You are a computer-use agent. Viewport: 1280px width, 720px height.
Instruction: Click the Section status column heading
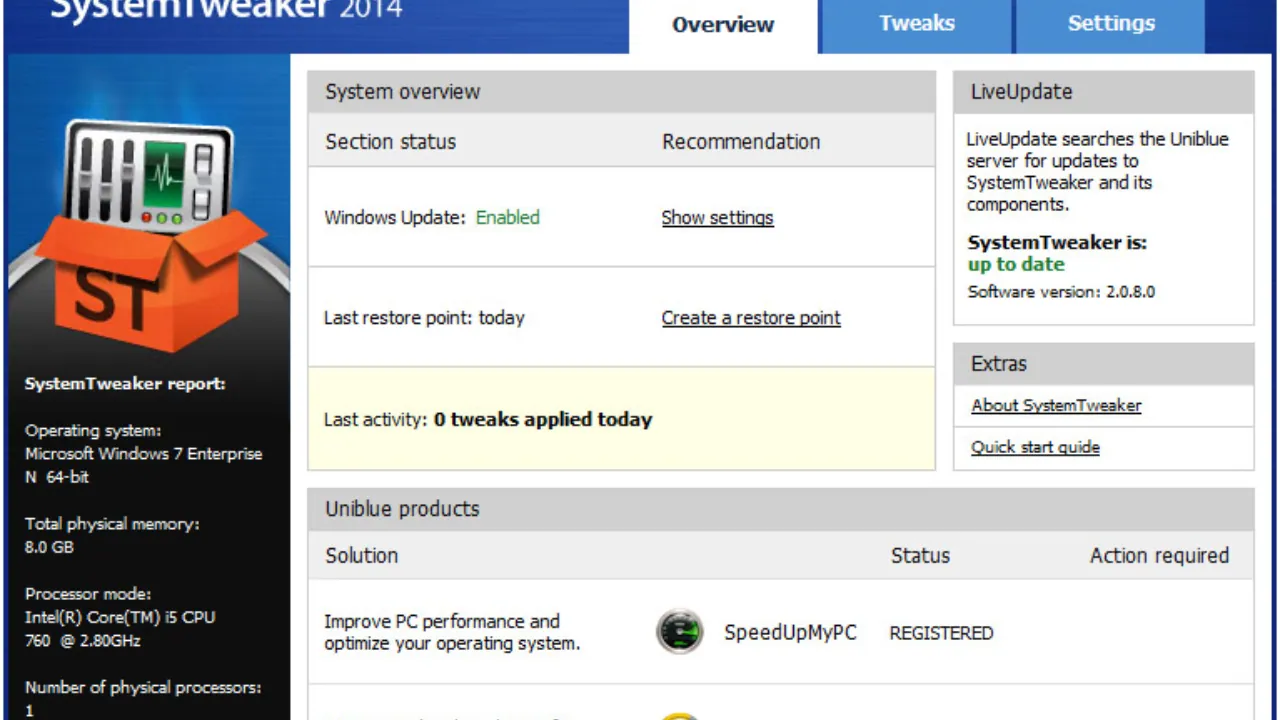coord(390,142)
